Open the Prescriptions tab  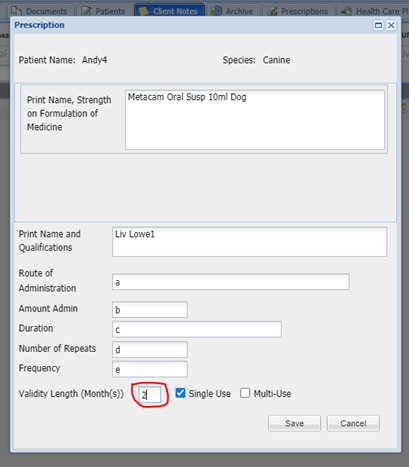298,11
